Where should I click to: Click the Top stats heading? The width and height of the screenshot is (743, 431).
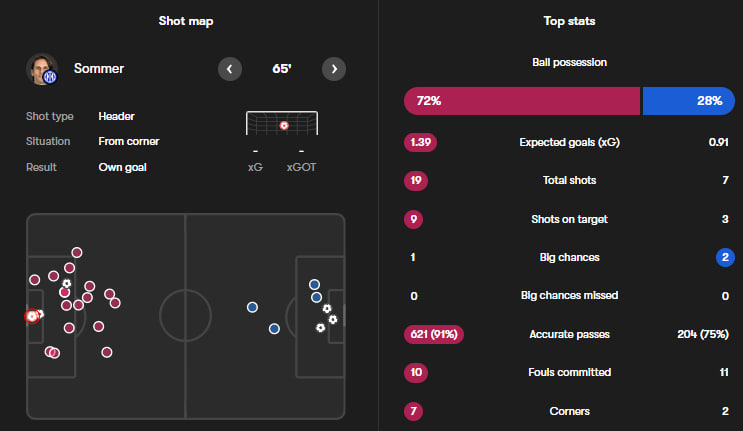569,21
